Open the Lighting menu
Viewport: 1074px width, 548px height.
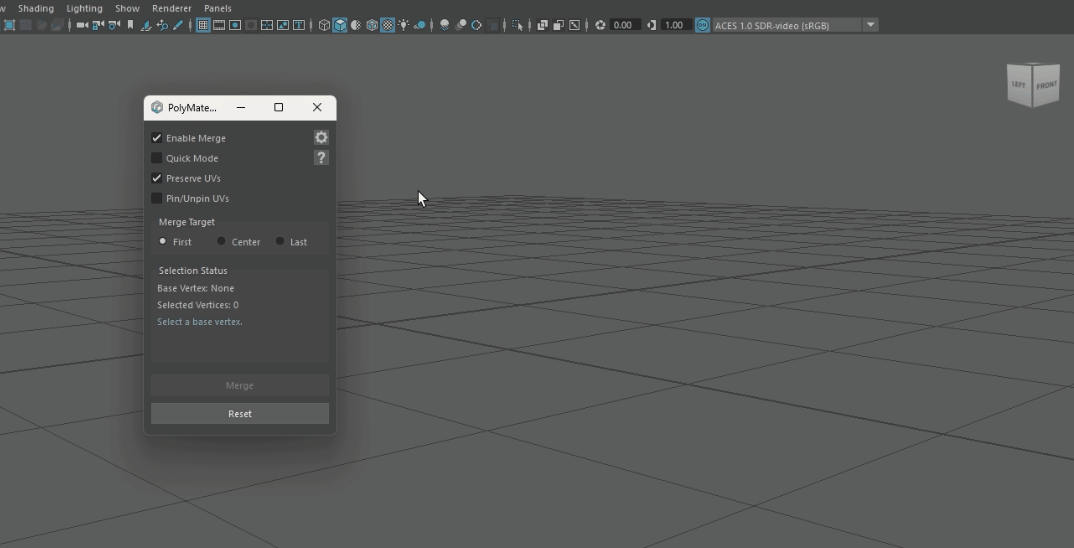[84, 8]
